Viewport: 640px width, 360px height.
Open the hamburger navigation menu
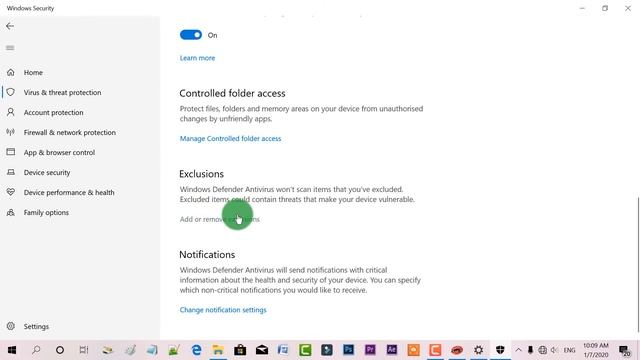point(10,48)
